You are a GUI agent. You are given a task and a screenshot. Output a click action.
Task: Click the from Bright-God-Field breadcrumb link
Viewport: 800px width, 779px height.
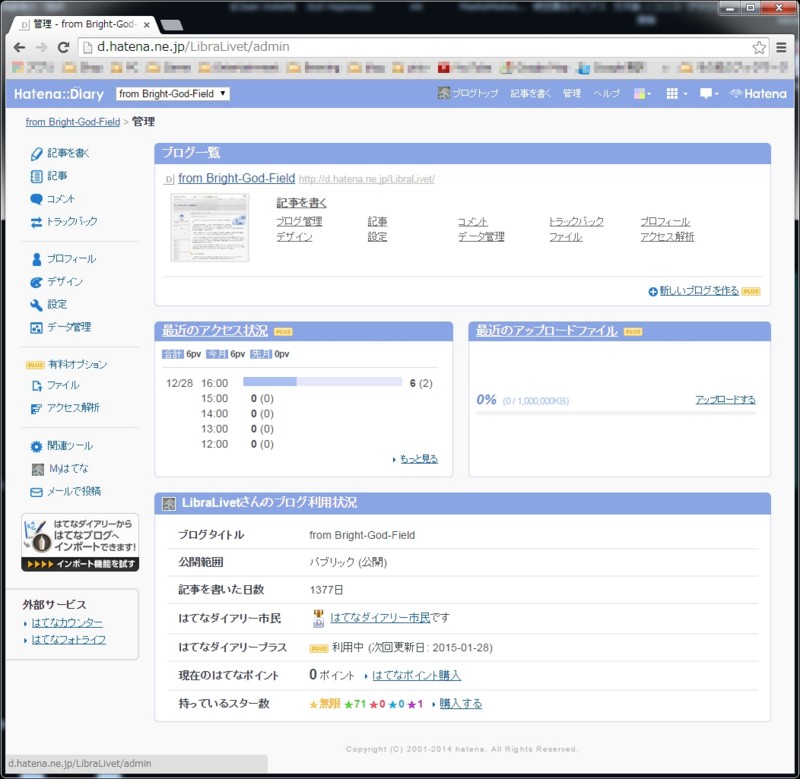(x=73, y=122)
